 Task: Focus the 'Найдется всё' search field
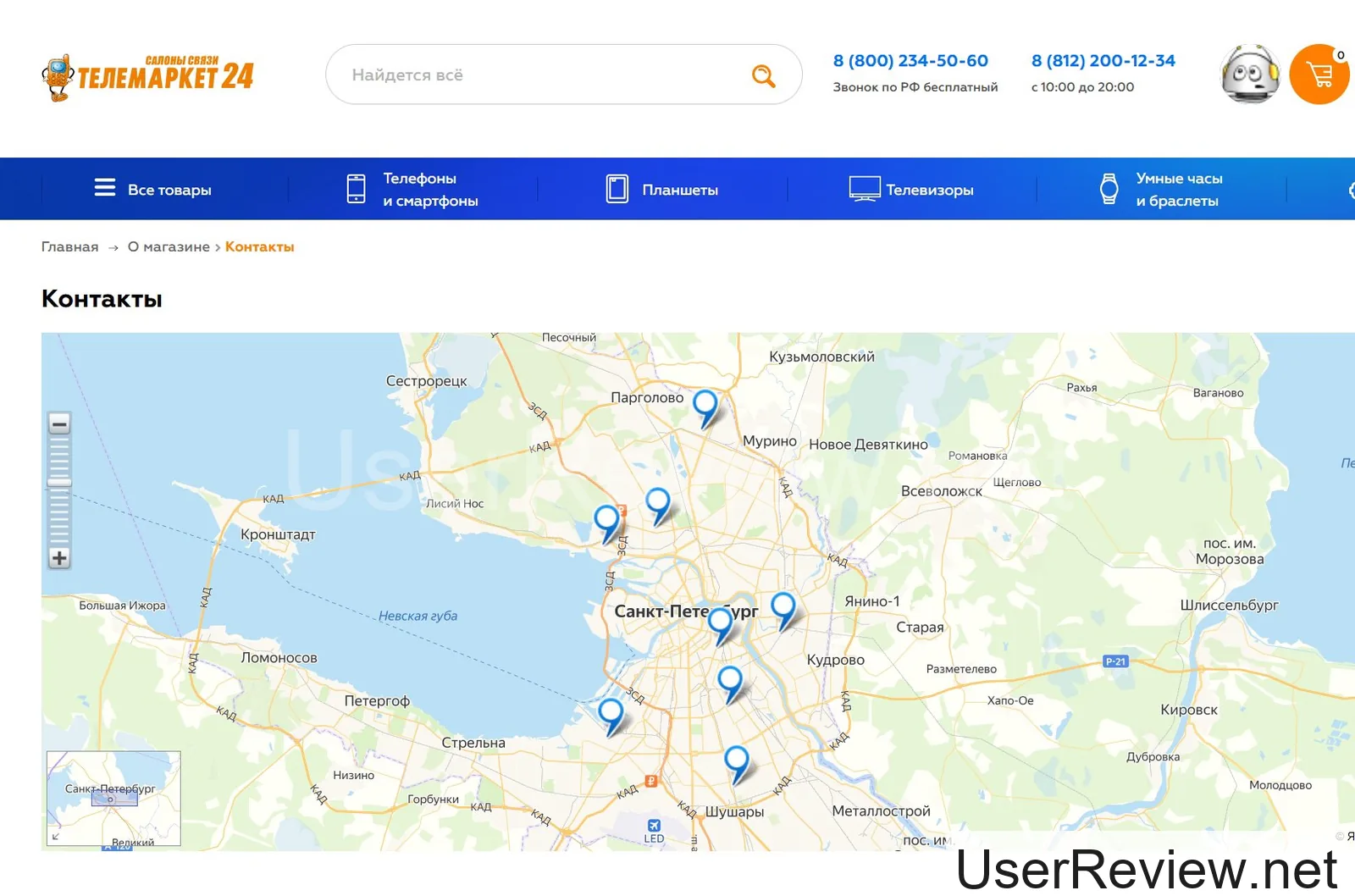(542, 75)
